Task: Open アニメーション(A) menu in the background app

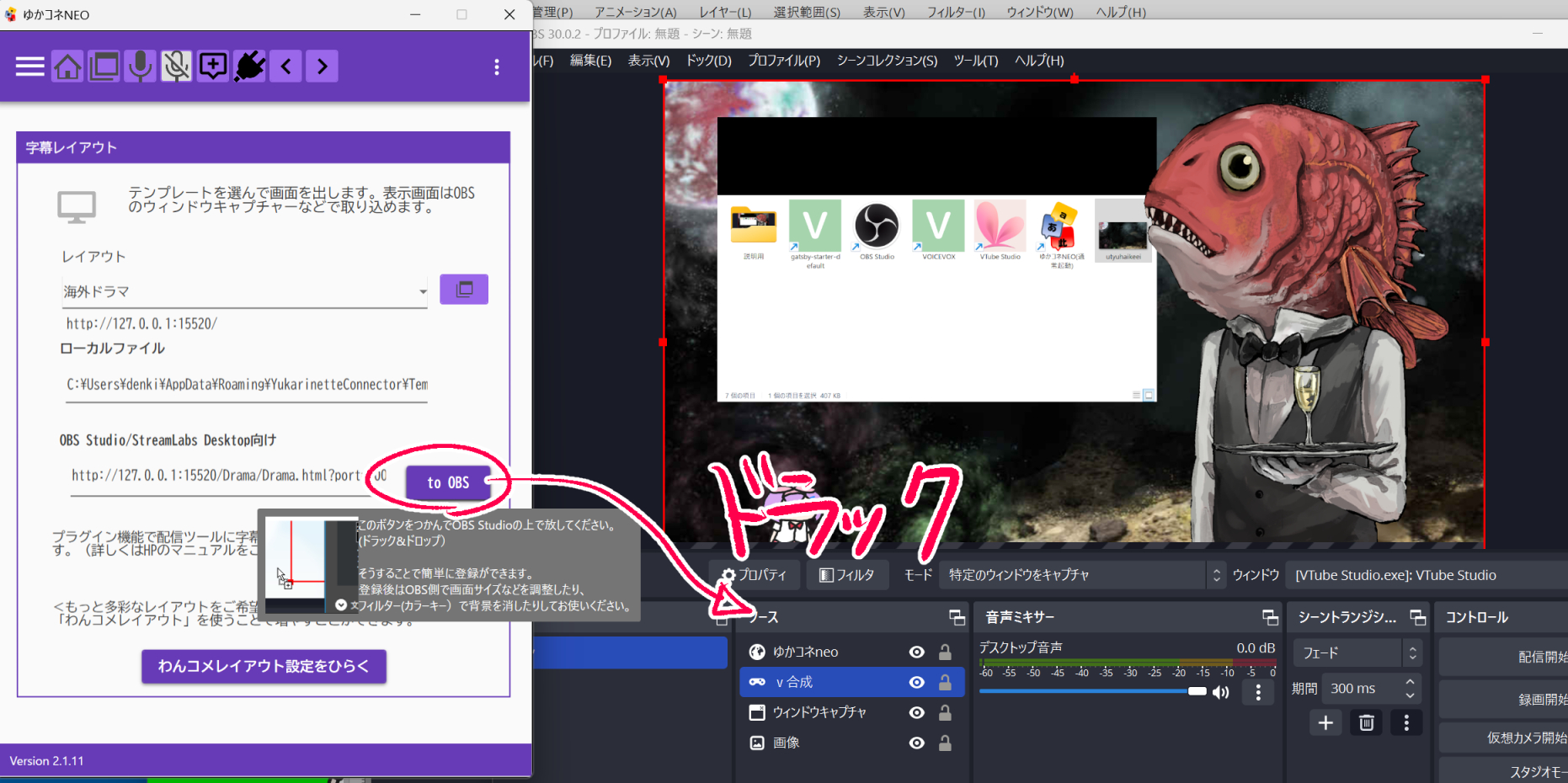Action: [636, 12]
